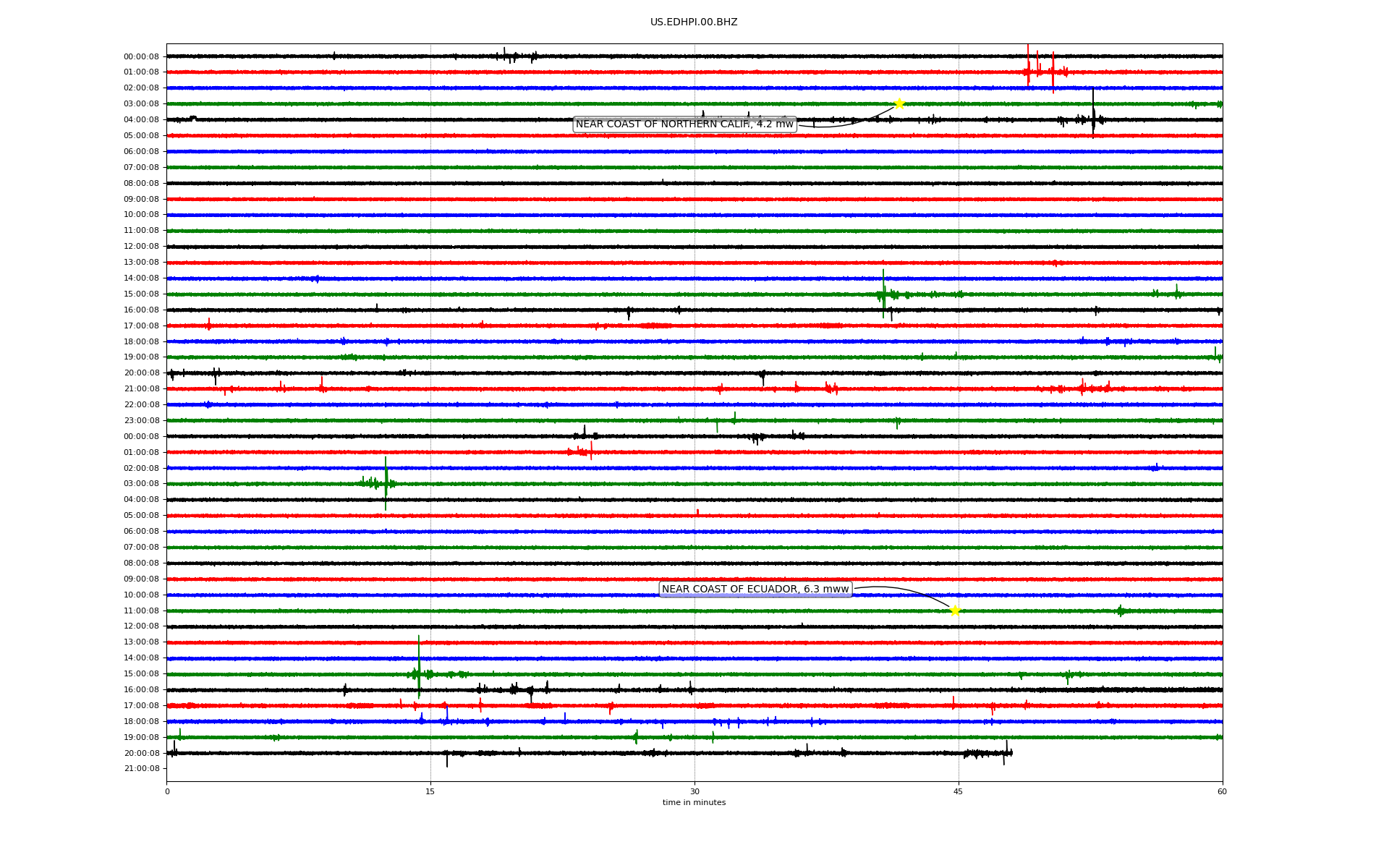Click the bottom-most 21:00:08 row time label
The image size is (1389, 868).
[141, 768]
